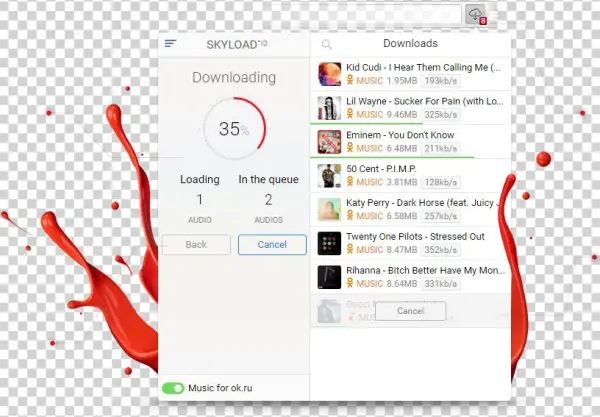Click the Rihanna album thumbnail
600x417 pixels.
pos(329,277)
